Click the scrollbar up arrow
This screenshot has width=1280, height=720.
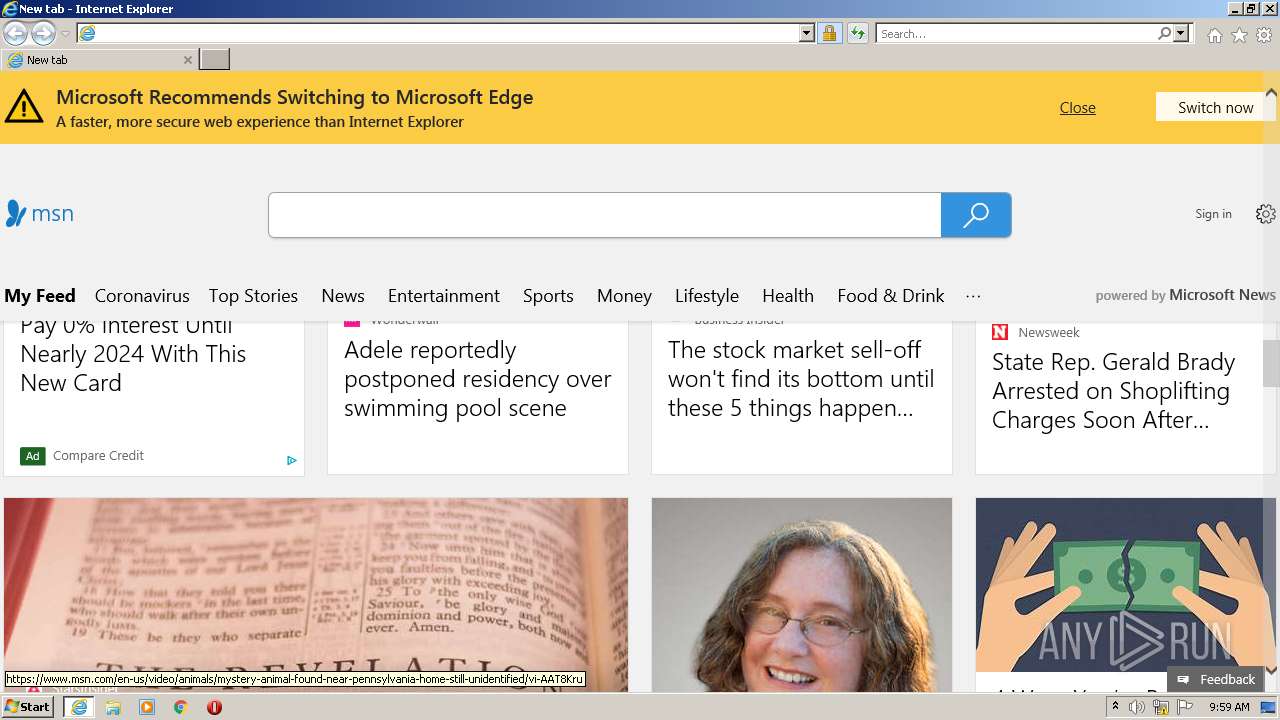[1271, 92]
